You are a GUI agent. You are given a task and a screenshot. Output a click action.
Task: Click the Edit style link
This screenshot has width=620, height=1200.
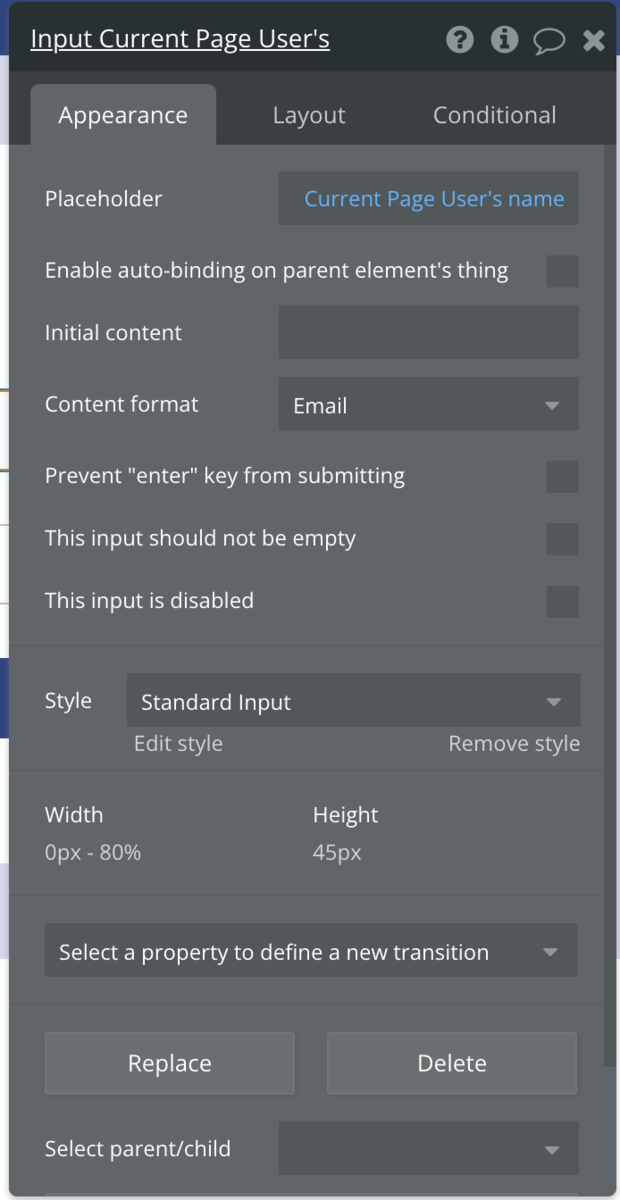tap(178, 744)
